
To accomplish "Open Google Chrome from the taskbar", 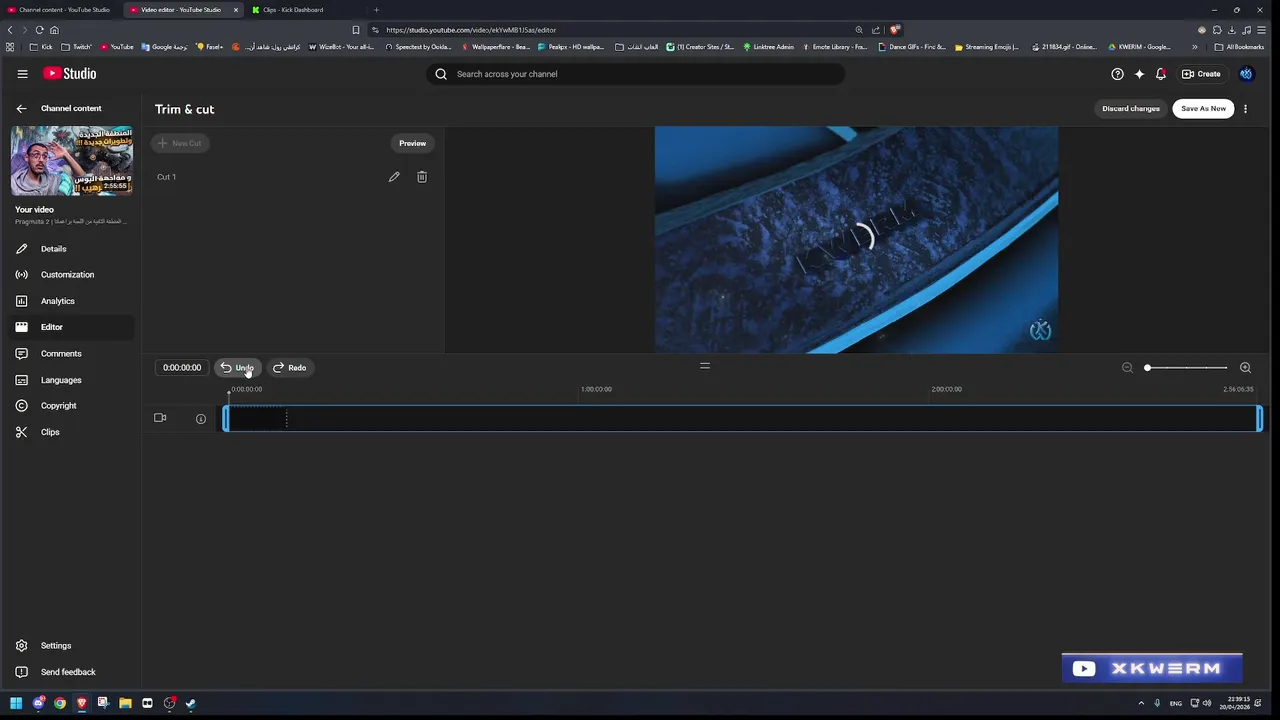I will point(60,703).
